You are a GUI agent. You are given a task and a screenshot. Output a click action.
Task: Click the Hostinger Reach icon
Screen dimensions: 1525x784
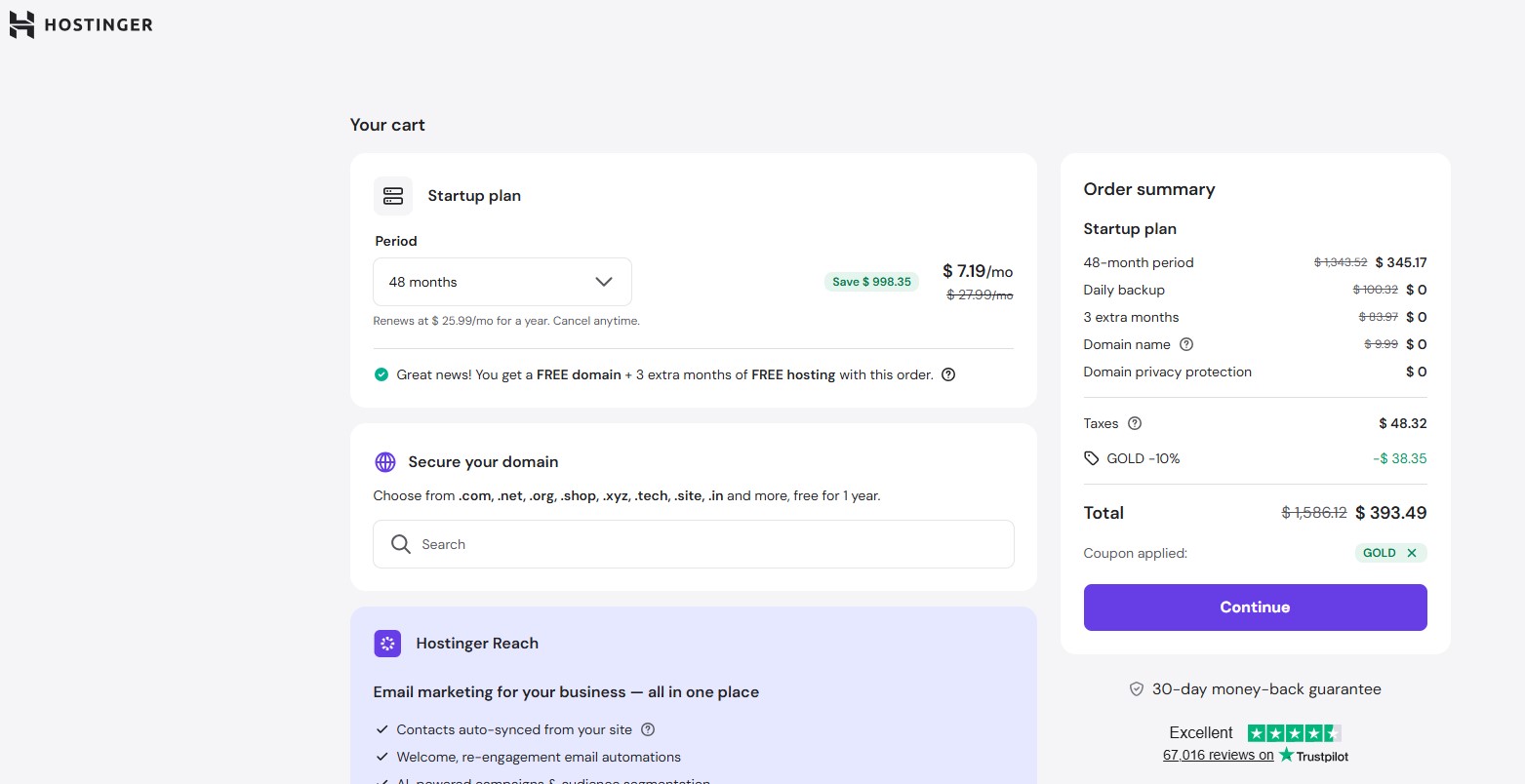pyautogui.click(x=387, y=644)
